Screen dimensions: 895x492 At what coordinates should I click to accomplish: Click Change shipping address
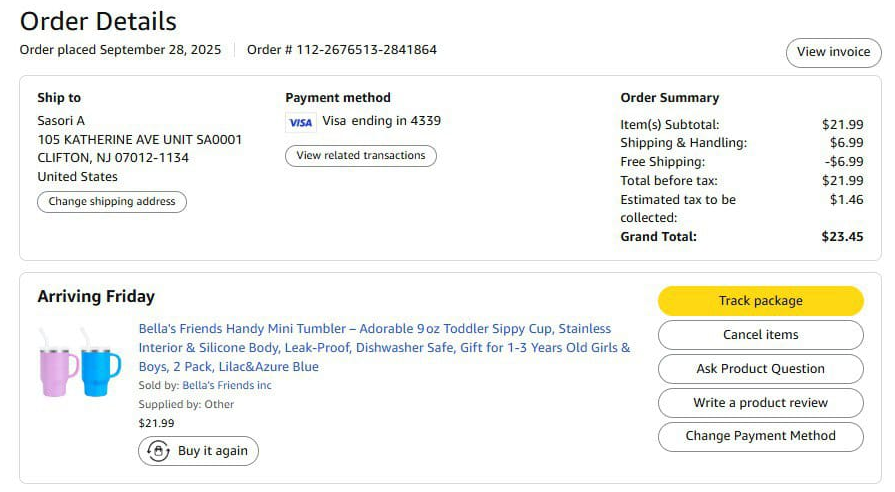112,201
